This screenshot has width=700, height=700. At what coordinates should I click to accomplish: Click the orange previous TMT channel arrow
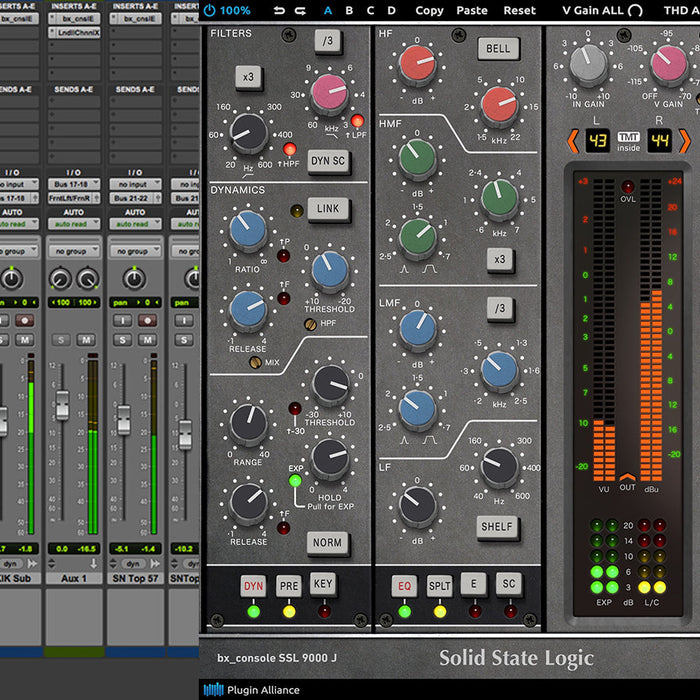573,141
